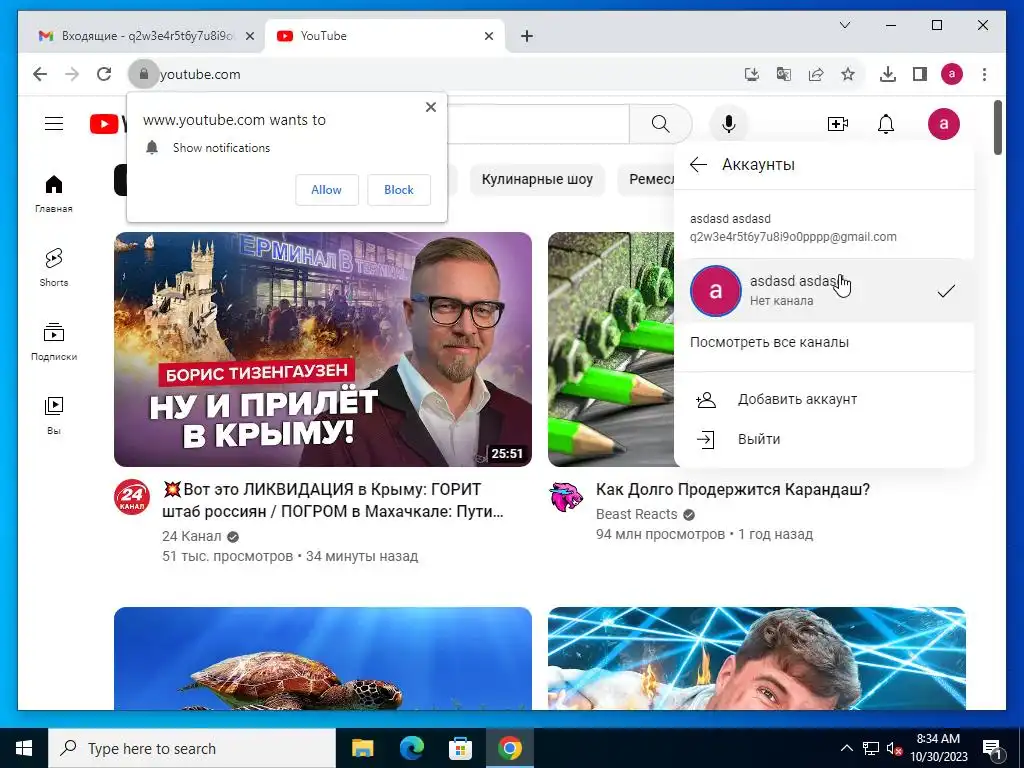
Task: Start voice search with the microphone icon
Action: (728, 123)
